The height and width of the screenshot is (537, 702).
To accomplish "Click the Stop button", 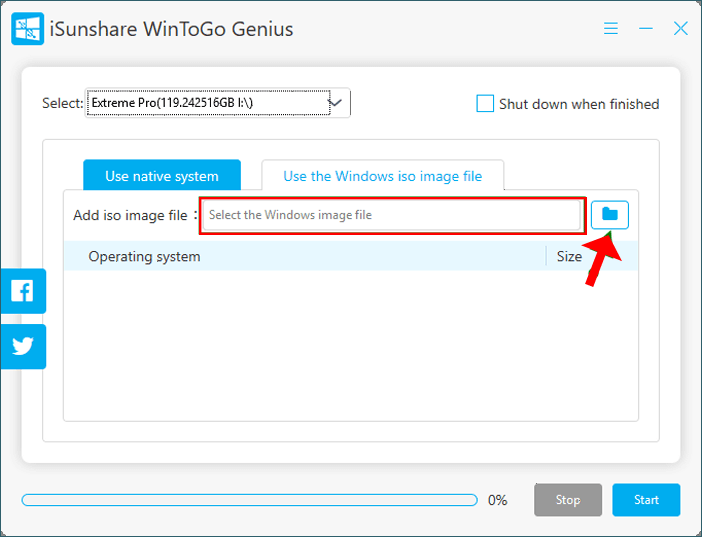I will (x=568, y=500).
